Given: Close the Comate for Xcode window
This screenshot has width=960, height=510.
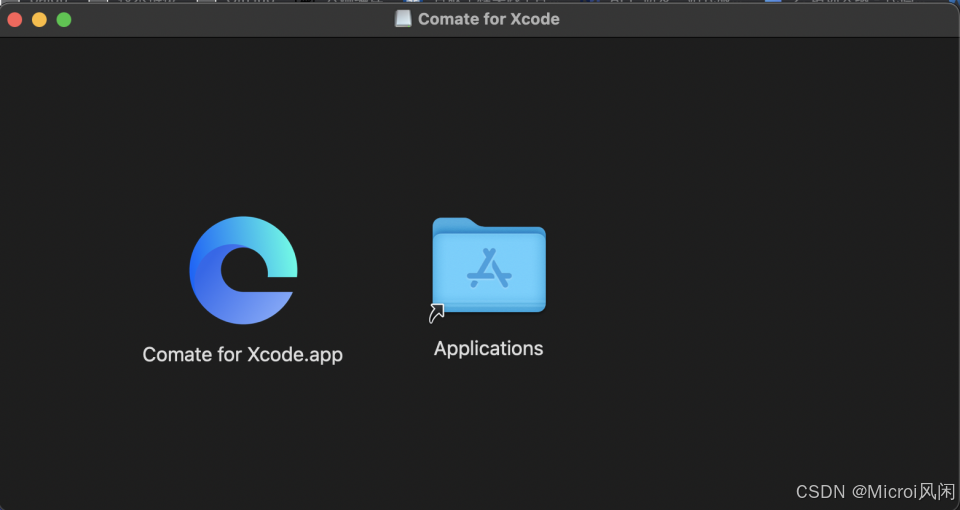Looking at the screenshot, I should [x=15, y=20].
